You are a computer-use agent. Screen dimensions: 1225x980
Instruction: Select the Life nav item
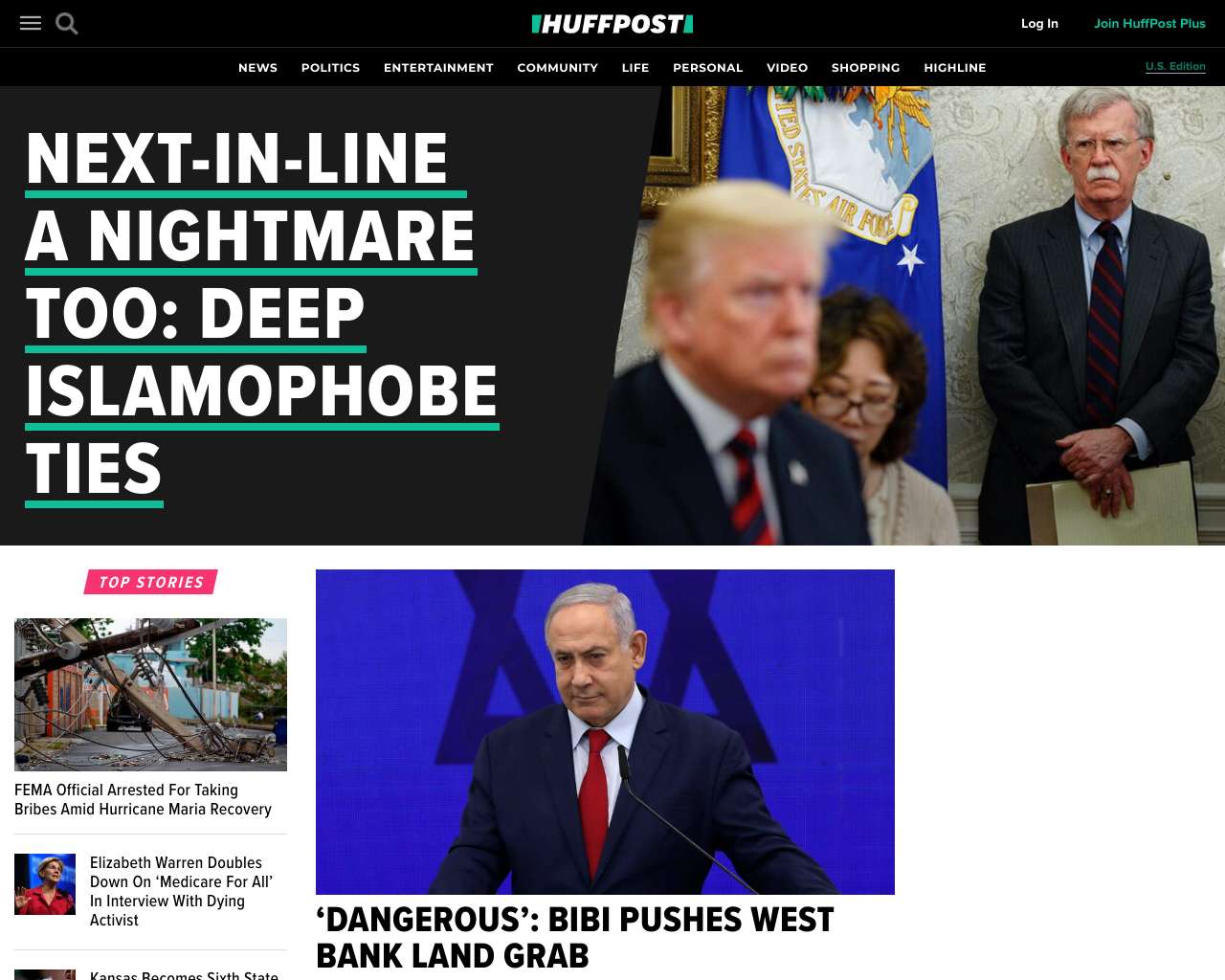pos(635,67)
